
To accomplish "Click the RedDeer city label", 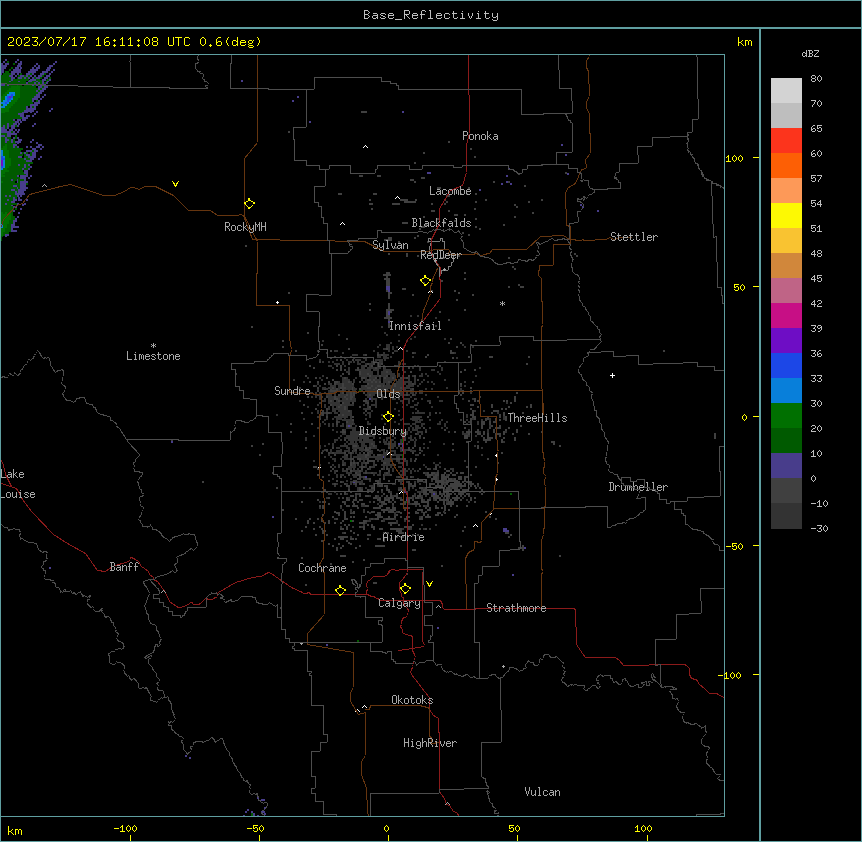I will click(440, 255).
